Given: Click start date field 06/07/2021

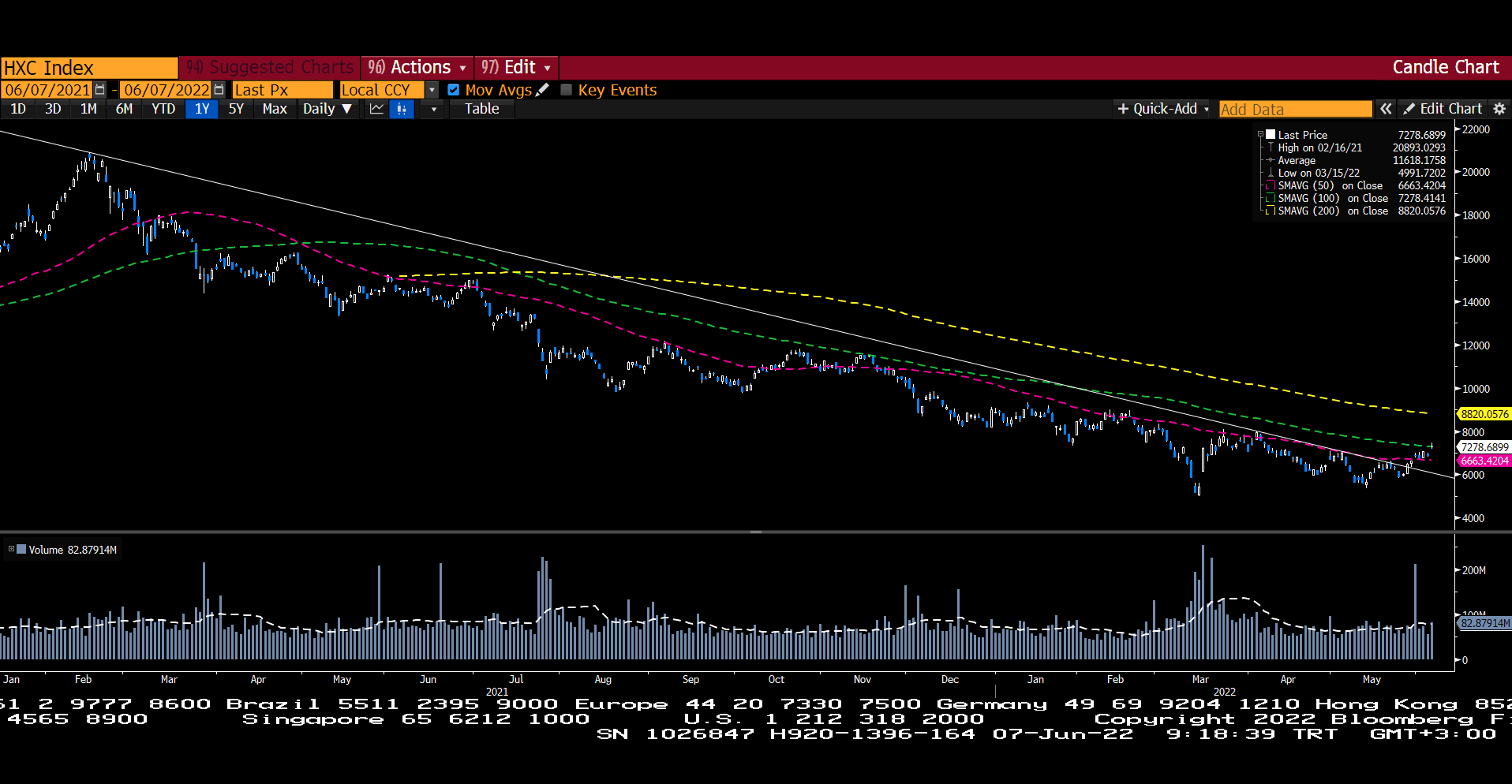Looking at the screenshot, I should pyautogui.click(x=47, y=90).
